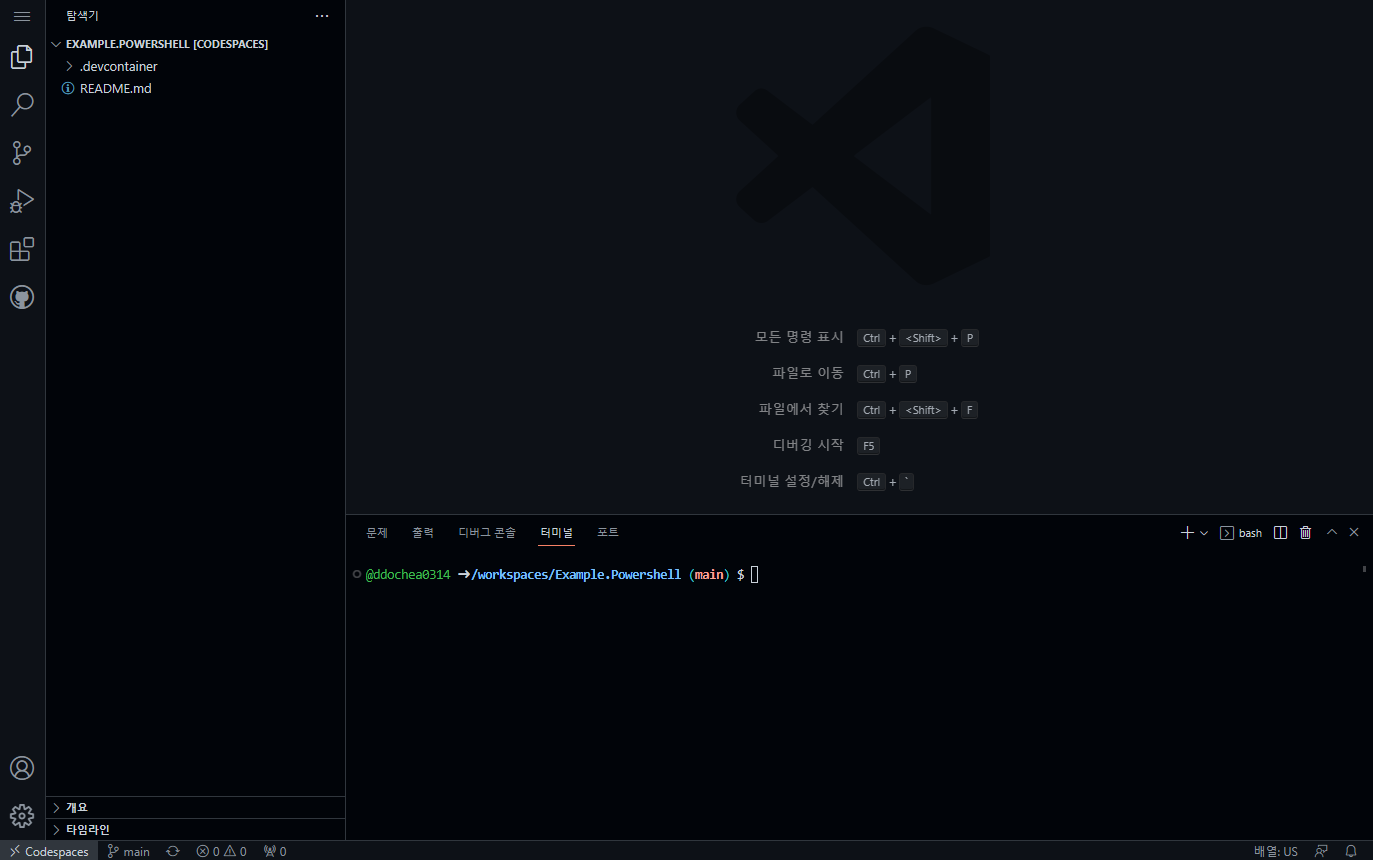Close the bottom panel with X
Viewport: 1373px width, 860px height.
1354,532
